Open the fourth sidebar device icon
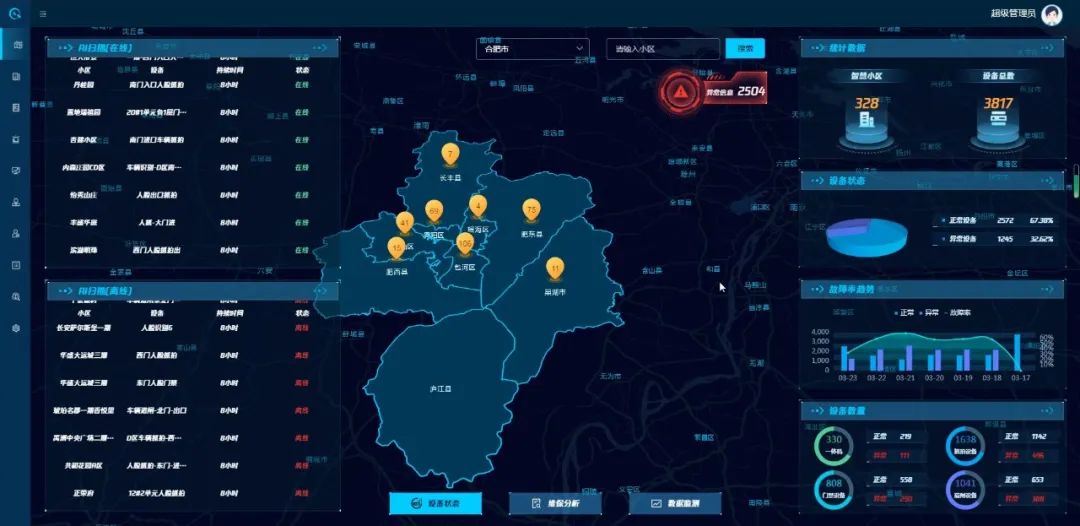This screenshot has width=1080, height=526. pos(17,139)
